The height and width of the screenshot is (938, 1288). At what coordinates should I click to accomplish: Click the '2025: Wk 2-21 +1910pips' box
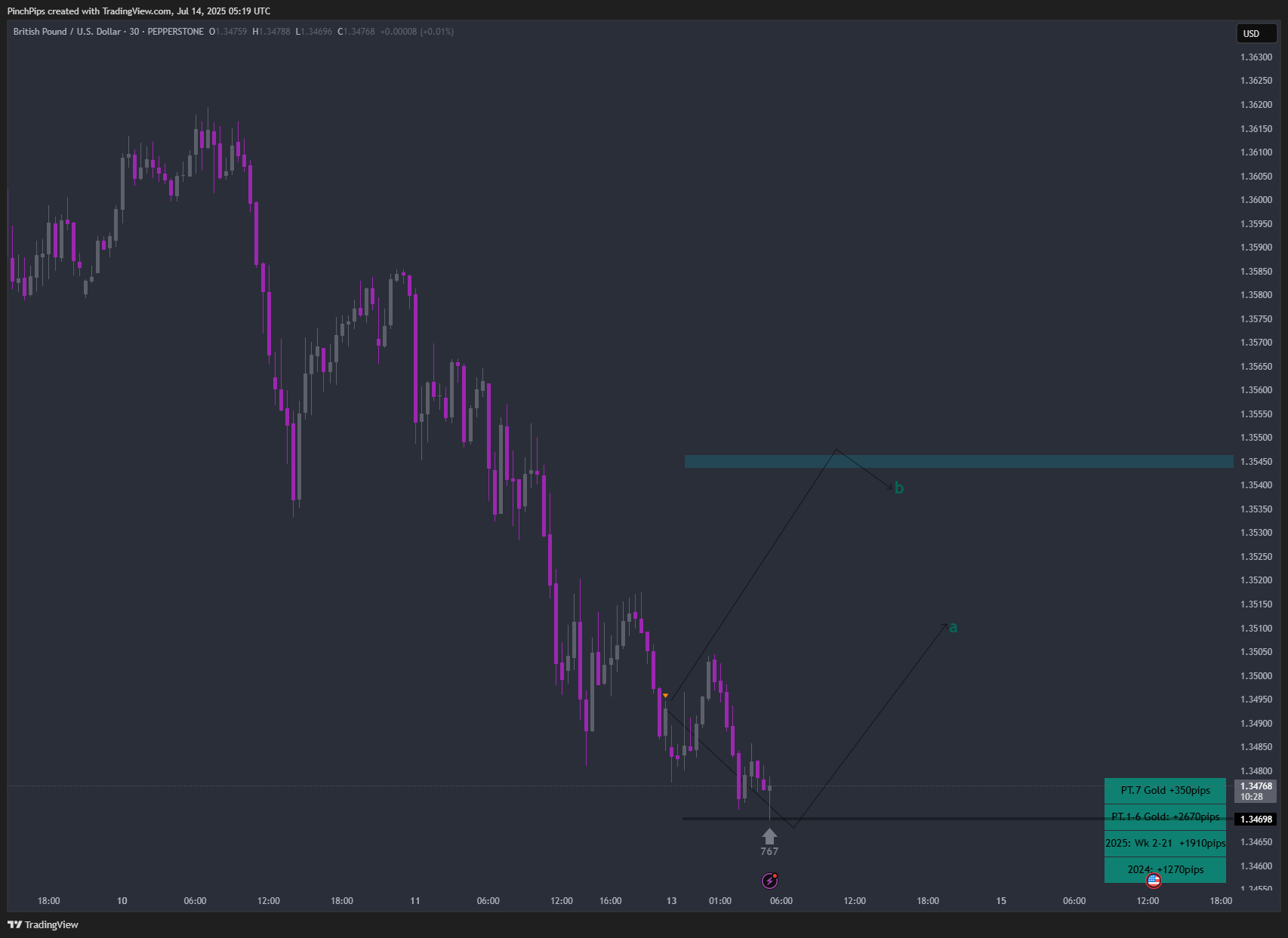point(1165,844)
